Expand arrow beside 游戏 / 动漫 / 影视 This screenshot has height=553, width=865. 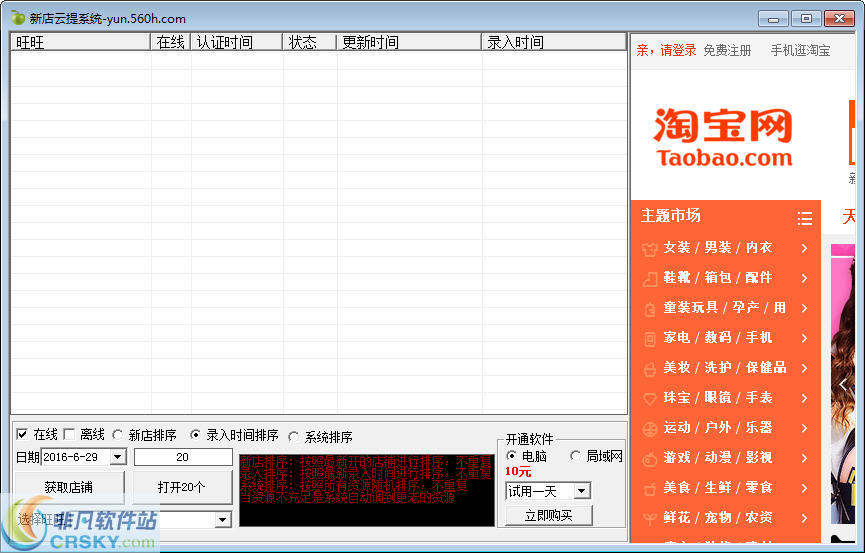(804, 458)
